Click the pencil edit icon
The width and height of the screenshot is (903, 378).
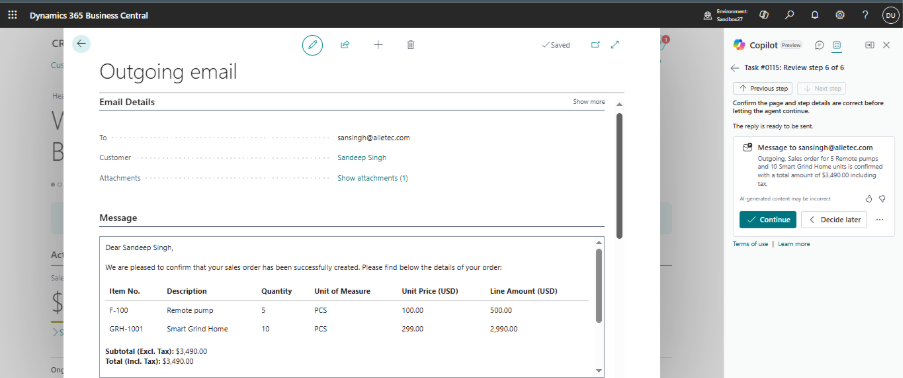(313, 45)
